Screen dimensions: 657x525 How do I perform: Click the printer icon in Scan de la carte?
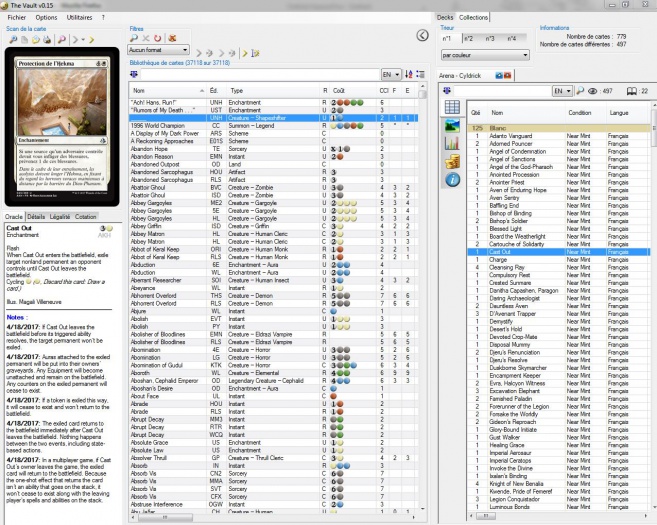tap(47, 40)
